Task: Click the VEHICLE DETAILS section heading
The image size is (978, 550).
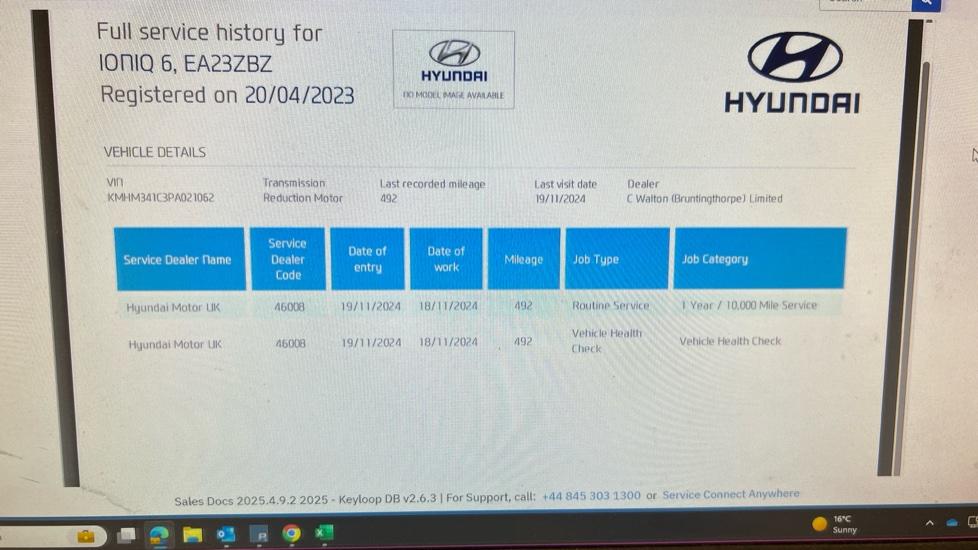Action: click(155, 152)
